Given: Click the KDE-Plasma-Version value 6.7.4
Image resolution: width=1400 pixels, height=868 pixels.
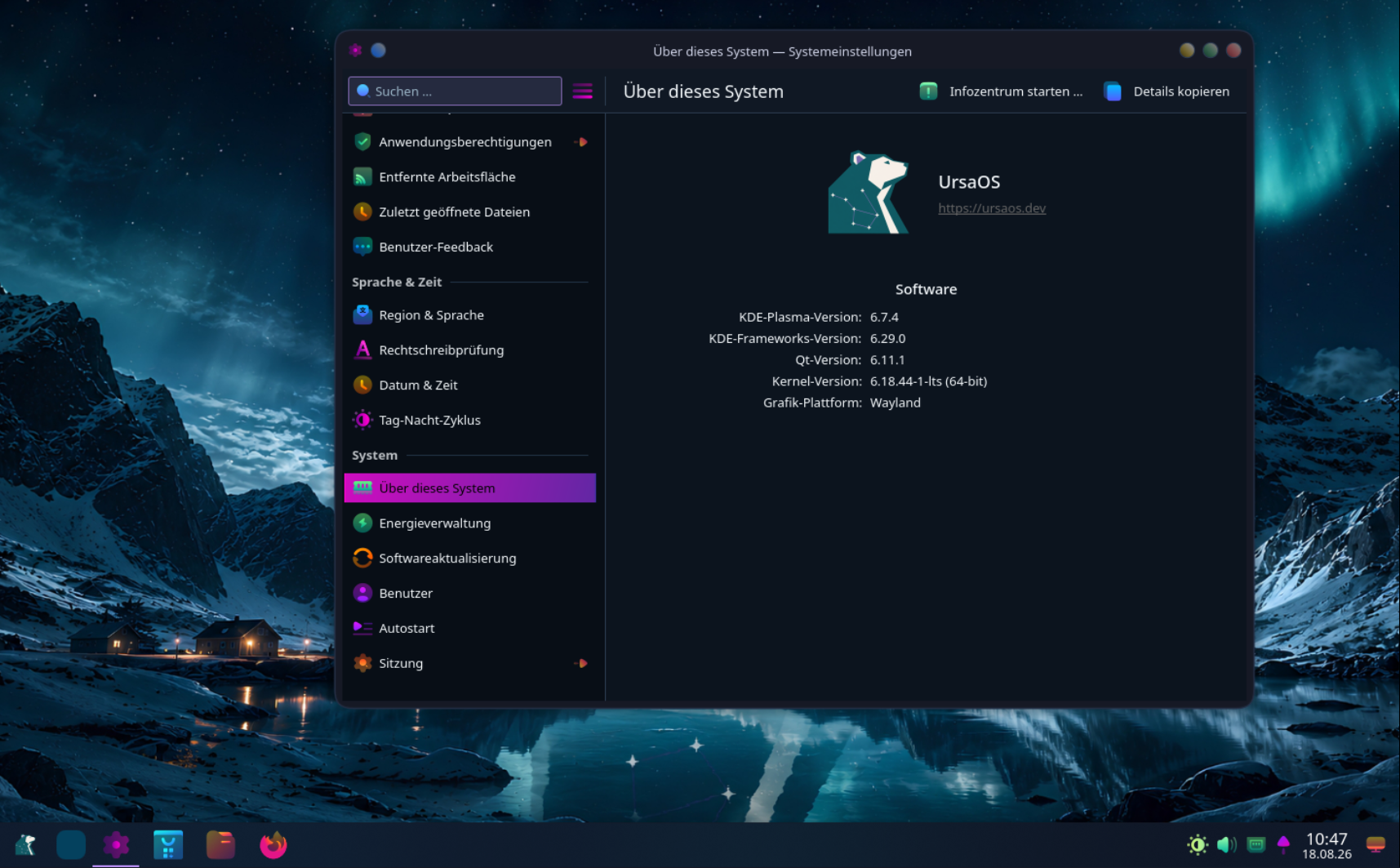Looking at the screenshot, I should (884, 317).
